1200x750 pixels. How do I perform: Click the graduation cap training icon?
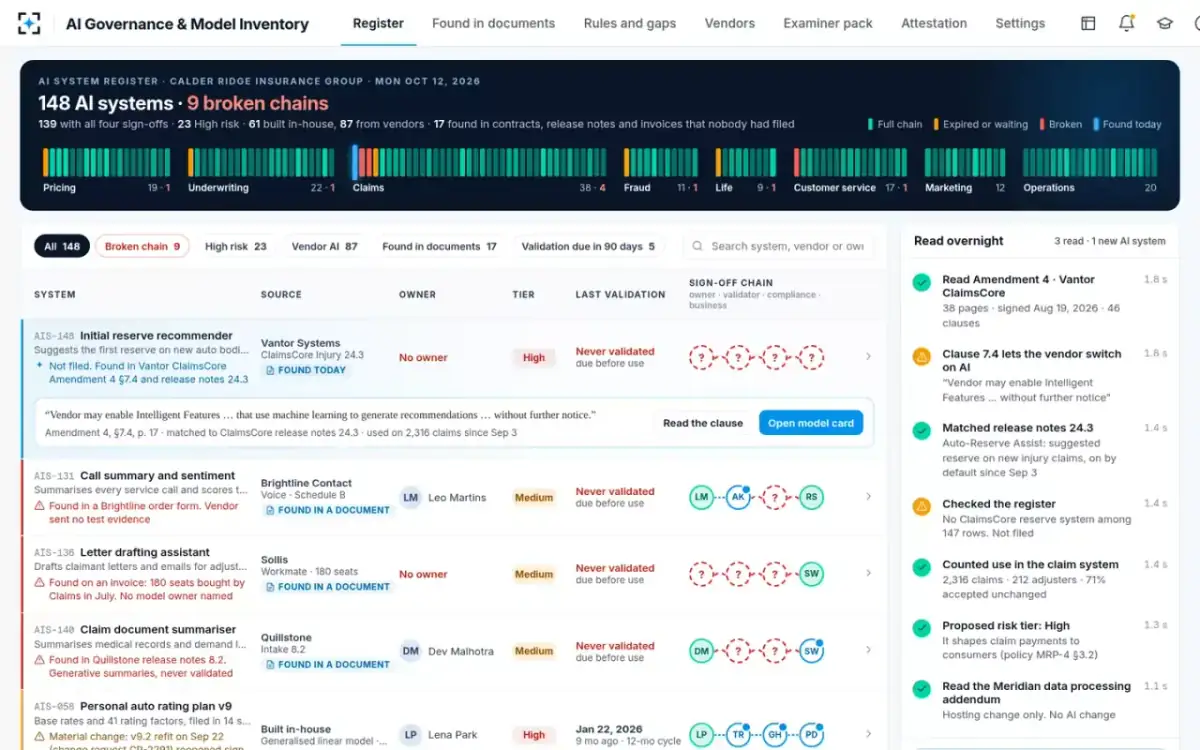pos(1165,23)
